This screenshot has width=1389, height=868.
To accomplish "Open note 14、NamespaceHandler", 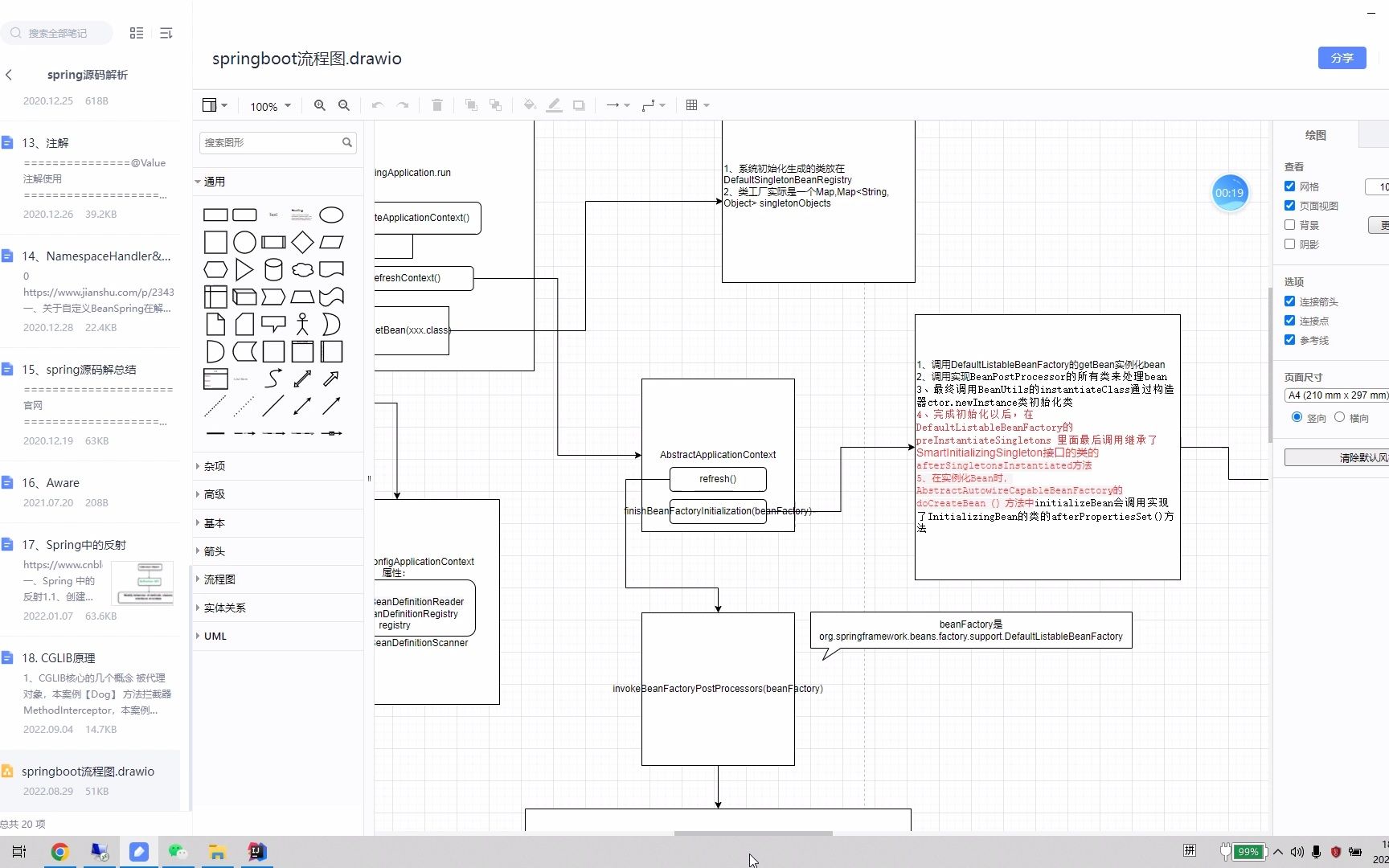I will point(90,292).
